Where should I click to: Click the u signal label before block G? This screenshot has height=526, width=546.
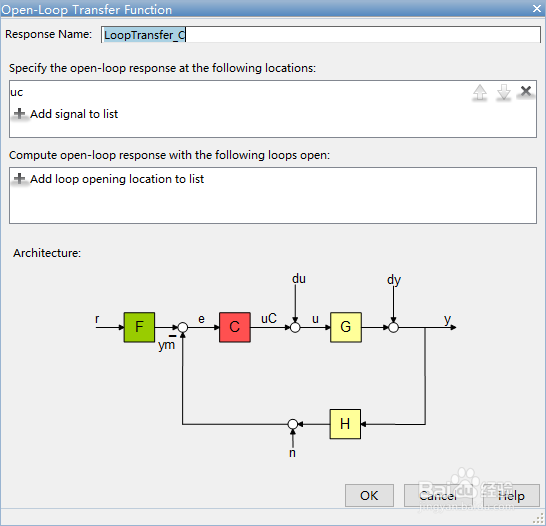click(x=315, y=319)
